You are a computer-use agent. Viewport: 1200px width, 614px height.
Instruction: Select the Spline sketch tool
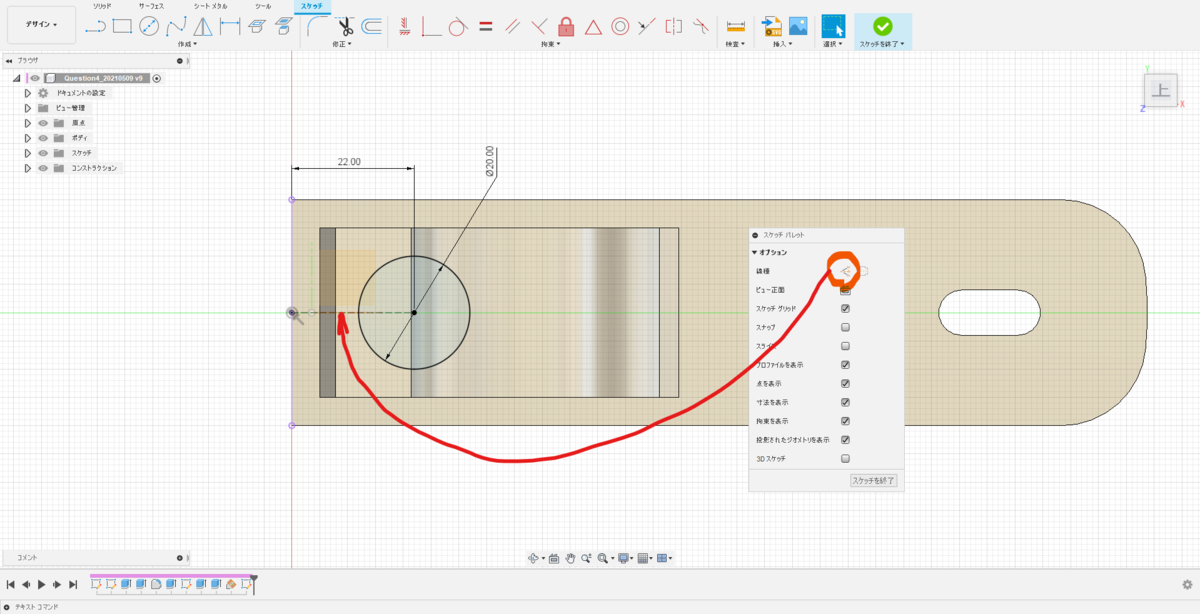[x=176, y=26]
